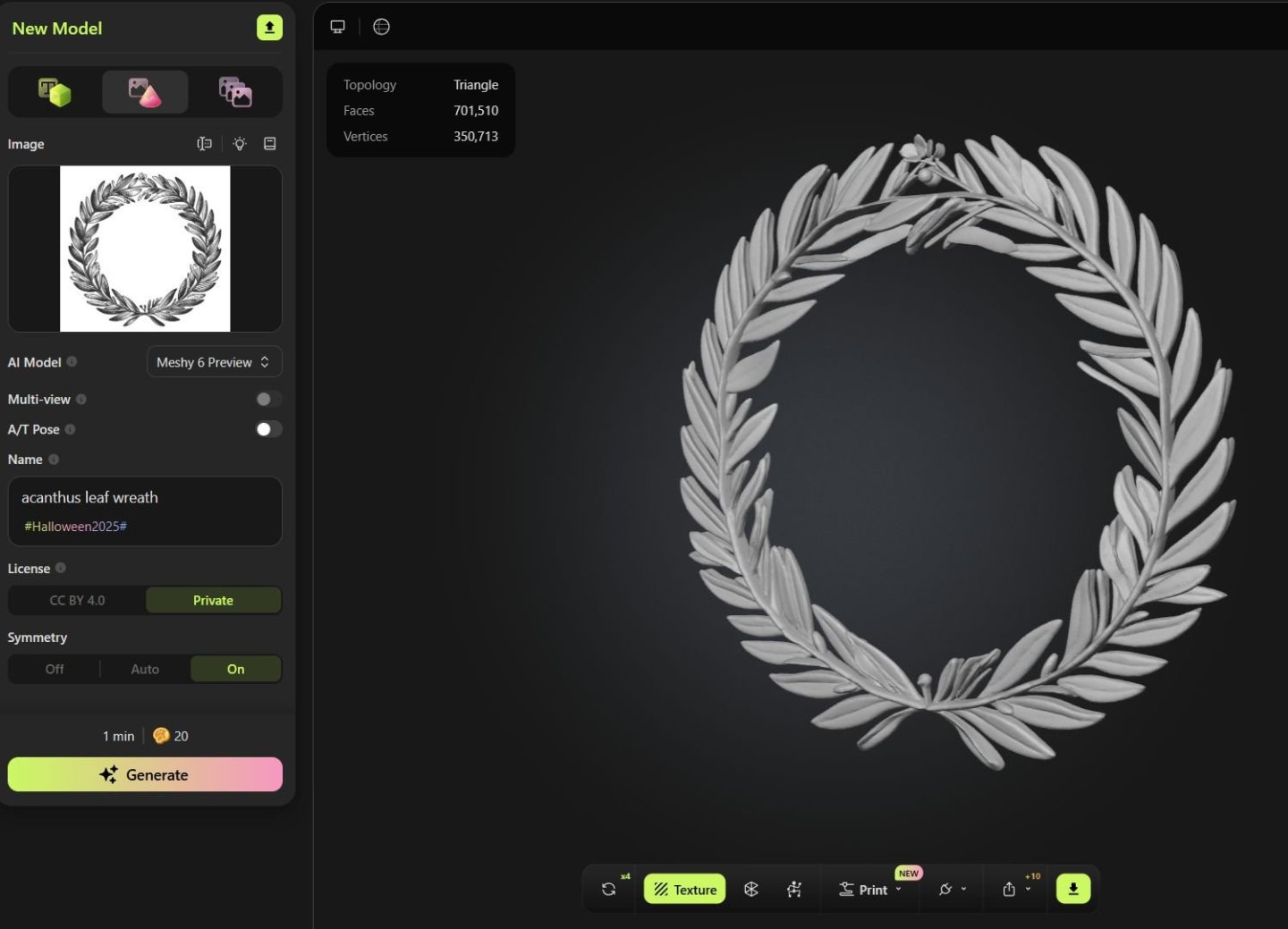Click the lightbulb tips icon above image
Screen dimensions: 1288x929
(240, 144)
